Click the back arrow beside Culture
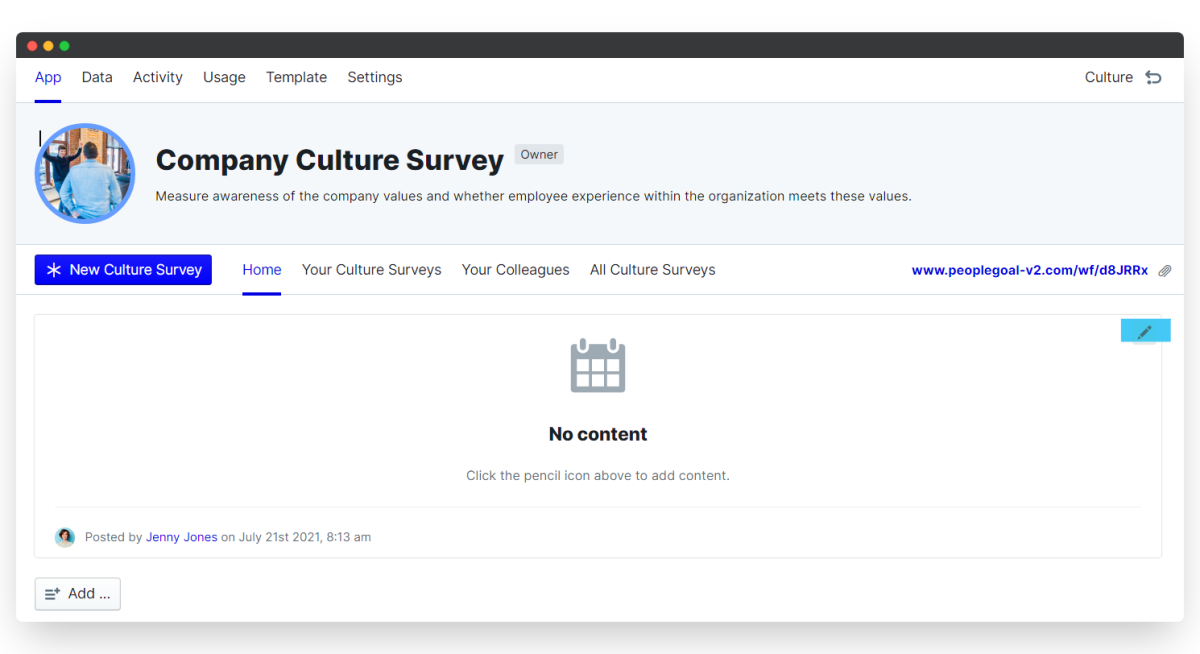 1153,77
